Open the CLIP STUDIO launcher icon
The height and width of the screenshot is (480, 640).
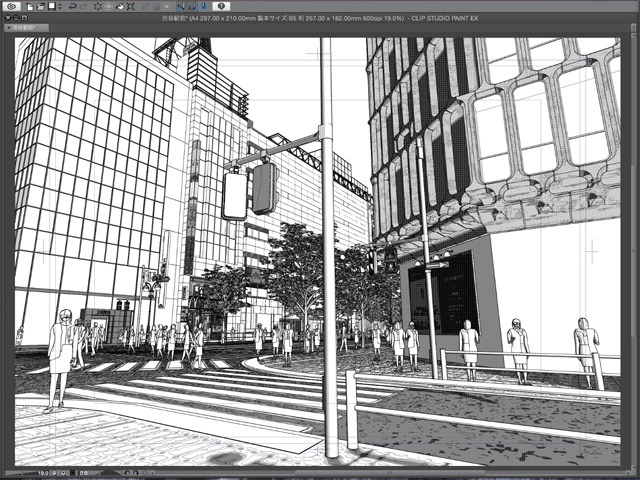12,6
